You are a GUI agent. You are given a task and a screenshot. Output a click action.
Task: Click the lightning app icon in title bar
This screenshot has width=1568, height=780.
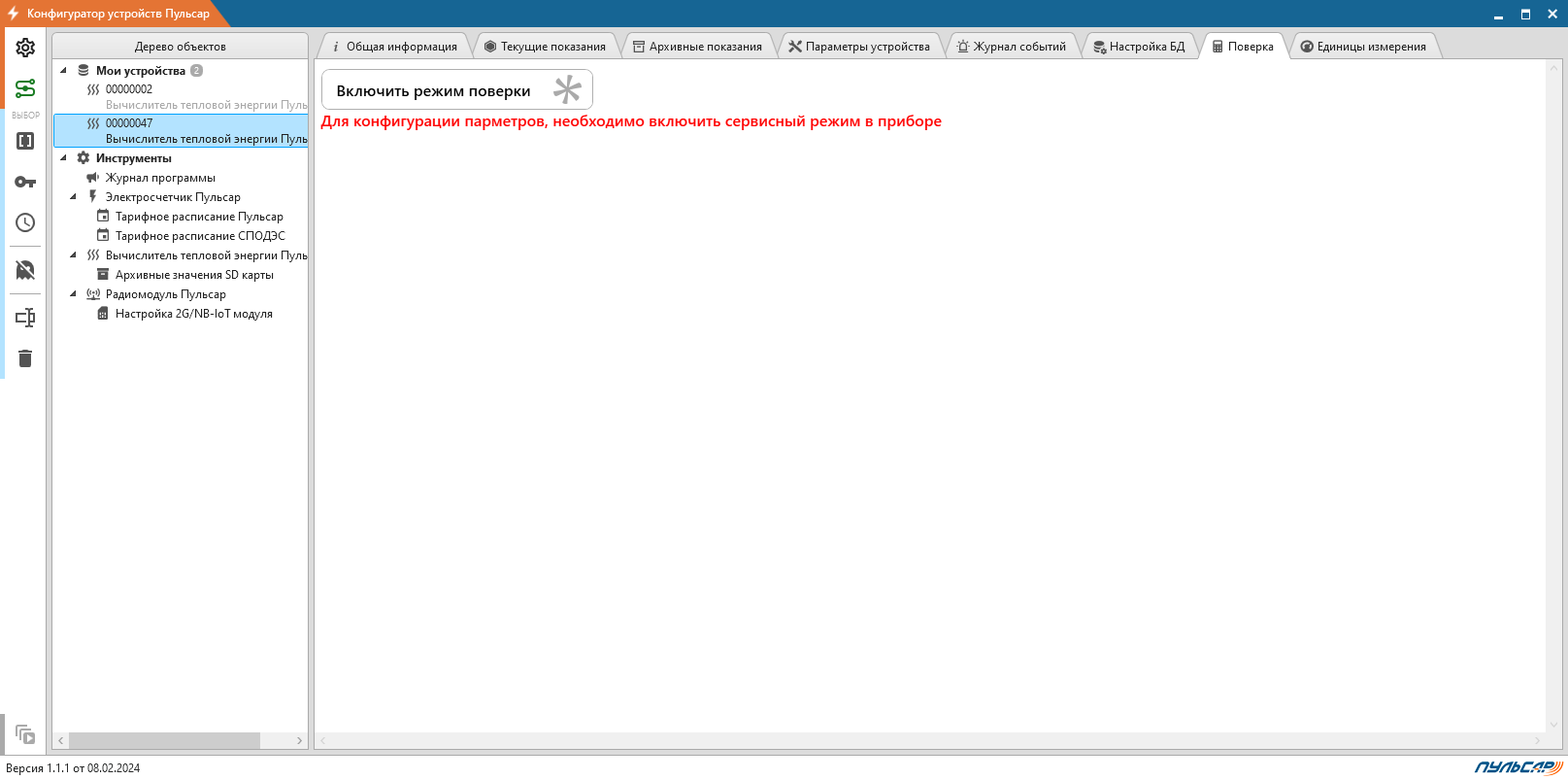click(x=14, y=14)
